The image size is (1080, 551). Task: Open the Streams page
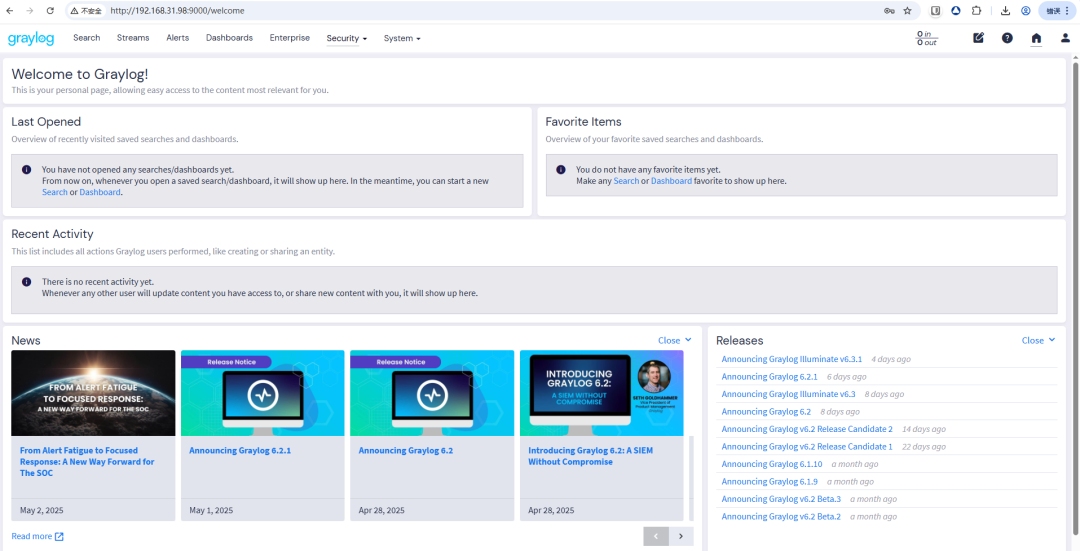[x=133, y=38]
